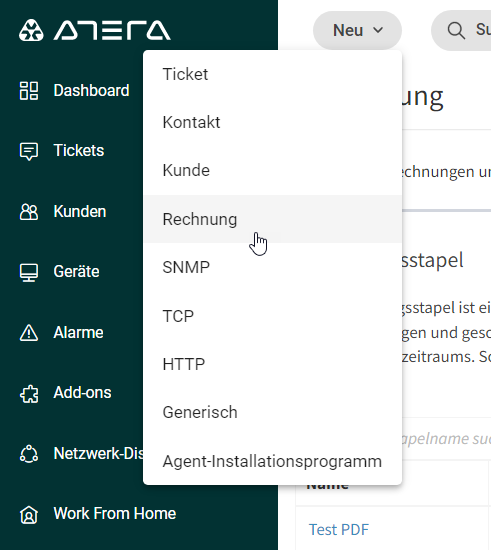Click the Dashboard grid icon
Screen dimensions: 491x550
click(x=29, y=91)
